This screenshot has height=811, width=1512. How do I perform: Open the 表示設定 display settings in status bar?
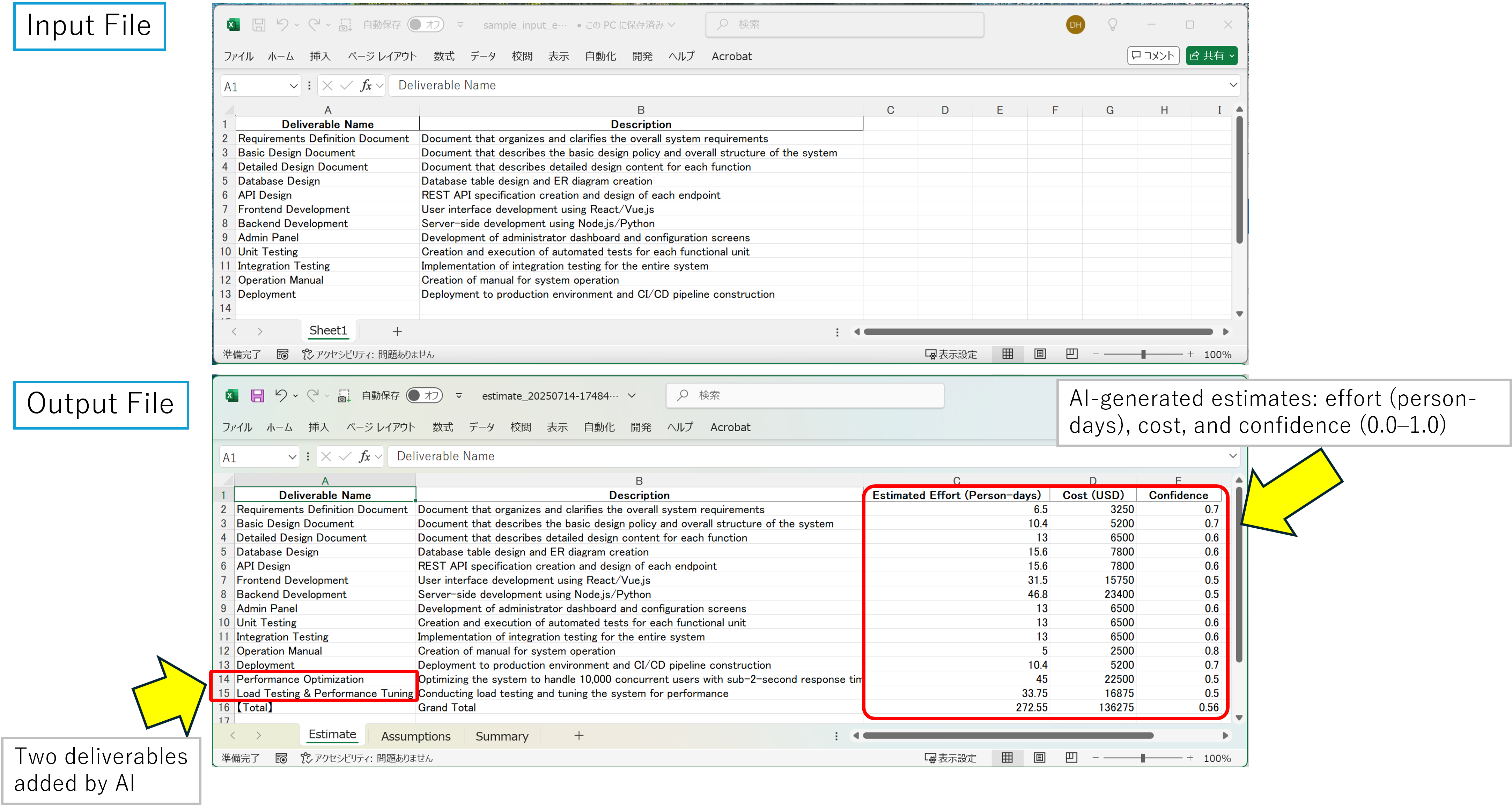pyautogui.click(x=951, y=354)
